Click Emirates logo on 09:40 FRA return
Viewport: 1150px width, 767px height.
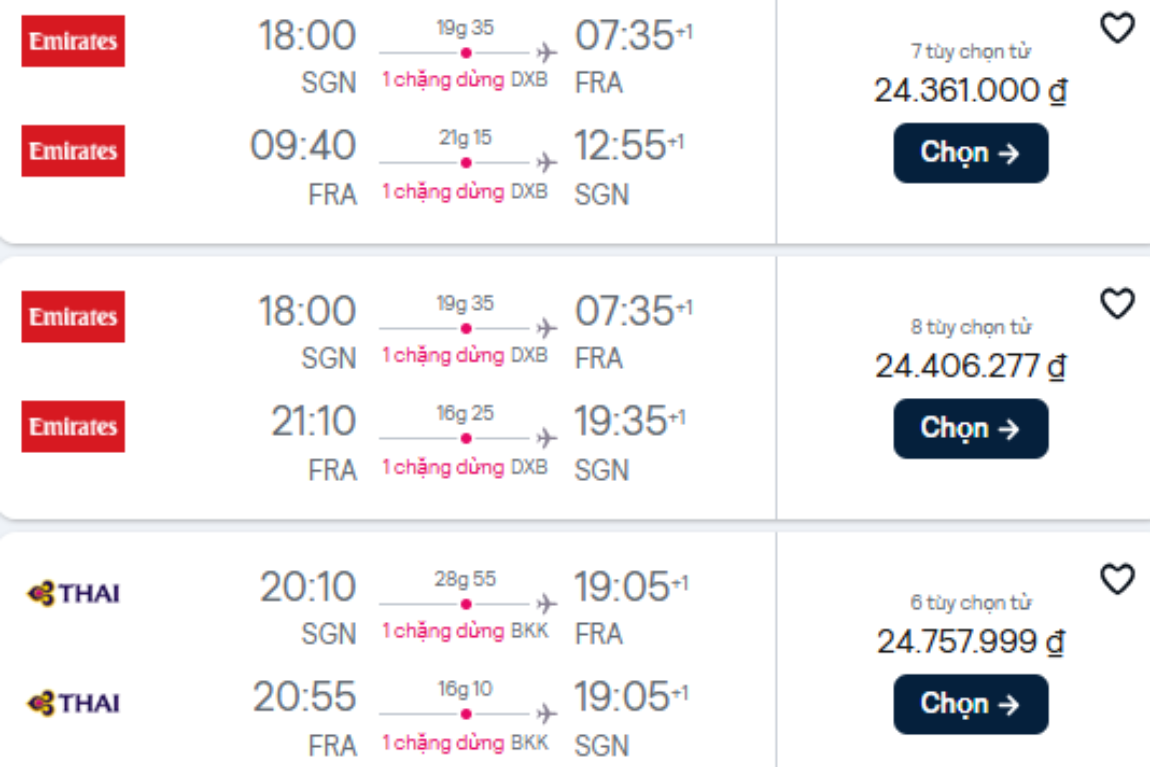pyautogui.click(x=73, y=151)
